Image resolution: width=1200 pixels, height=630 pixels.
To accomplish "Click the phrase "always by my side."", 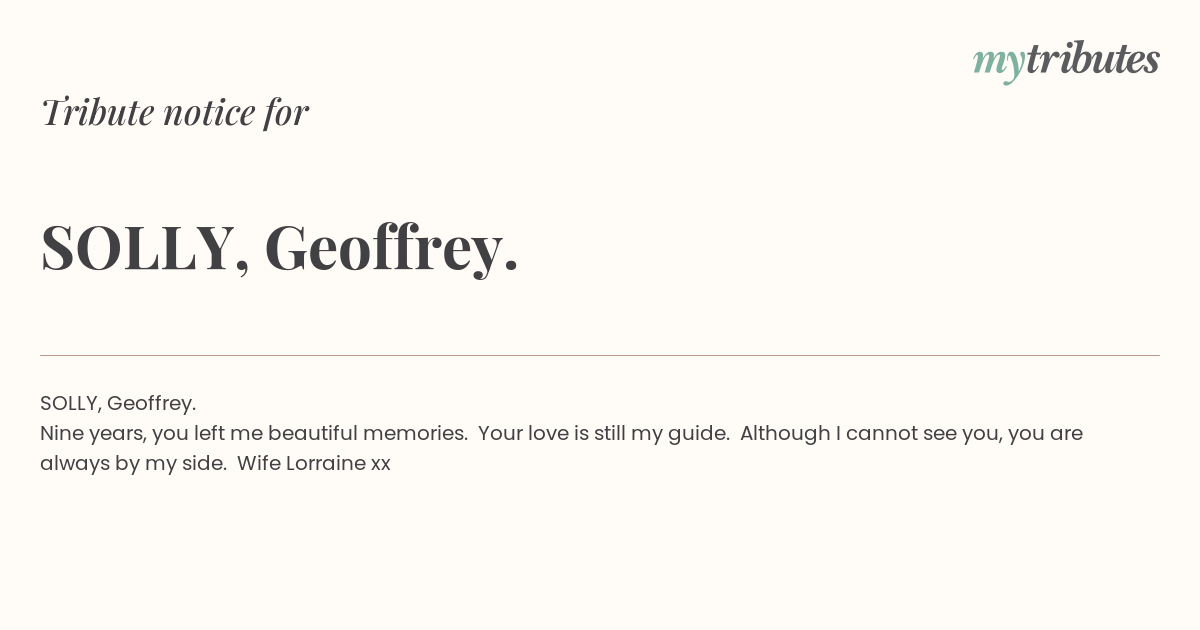I will pos(134,463).
